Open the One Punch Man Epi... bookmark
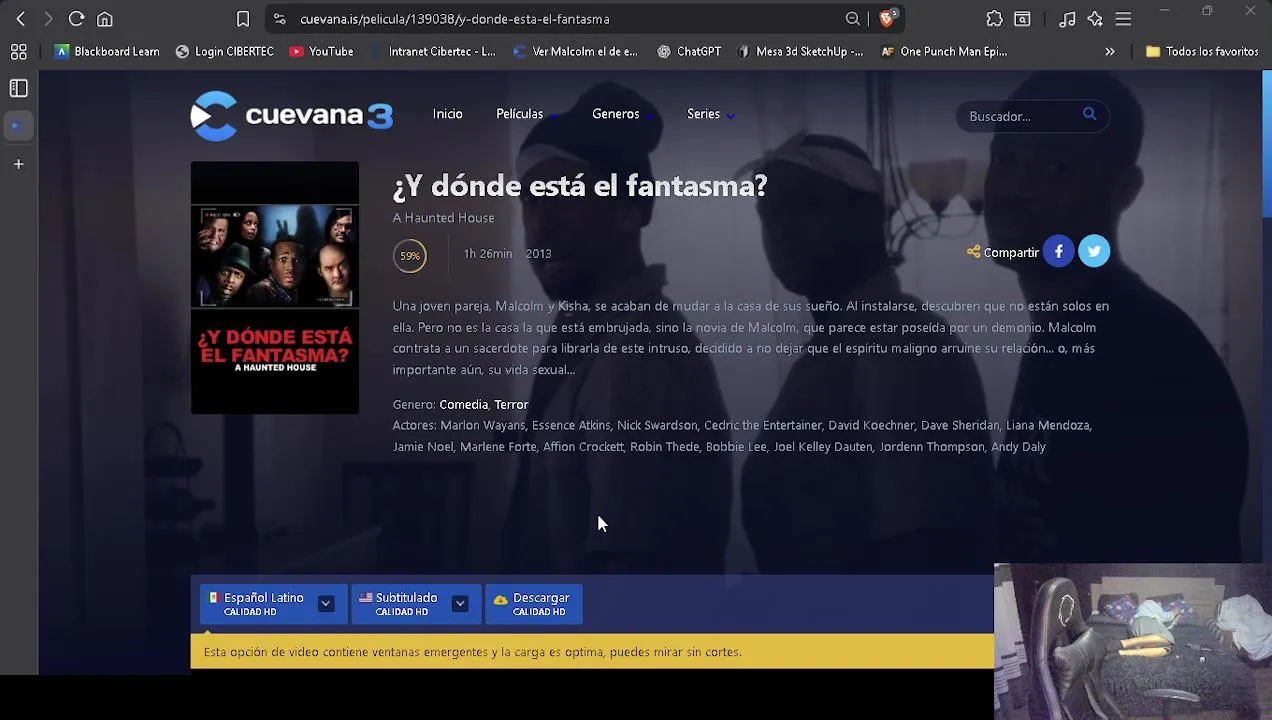The width and height of the screenshot is (1272, 720). pos(944,52)
